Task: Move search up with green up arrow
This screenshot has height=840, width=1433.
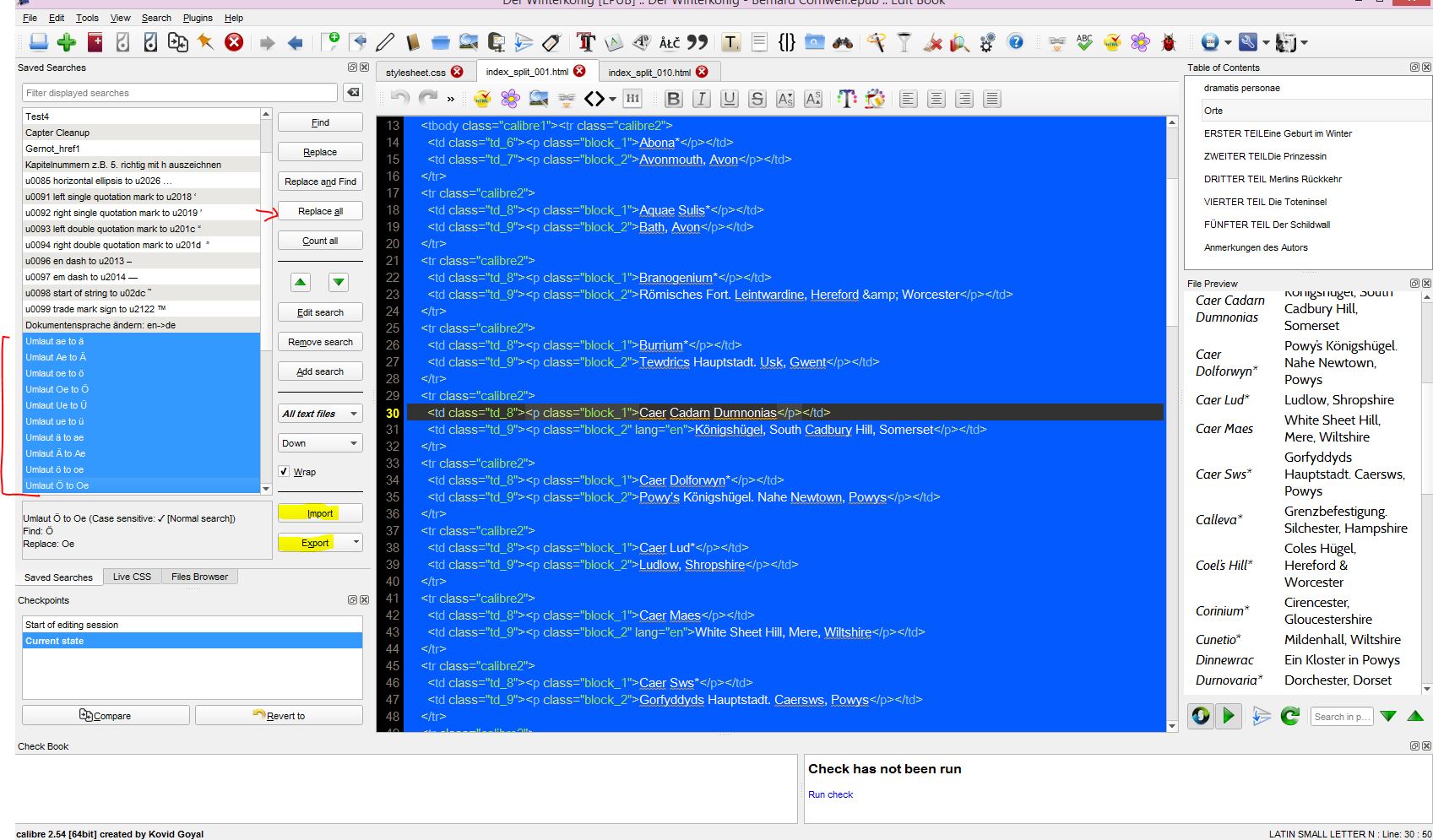Action: tap(301, 282)
